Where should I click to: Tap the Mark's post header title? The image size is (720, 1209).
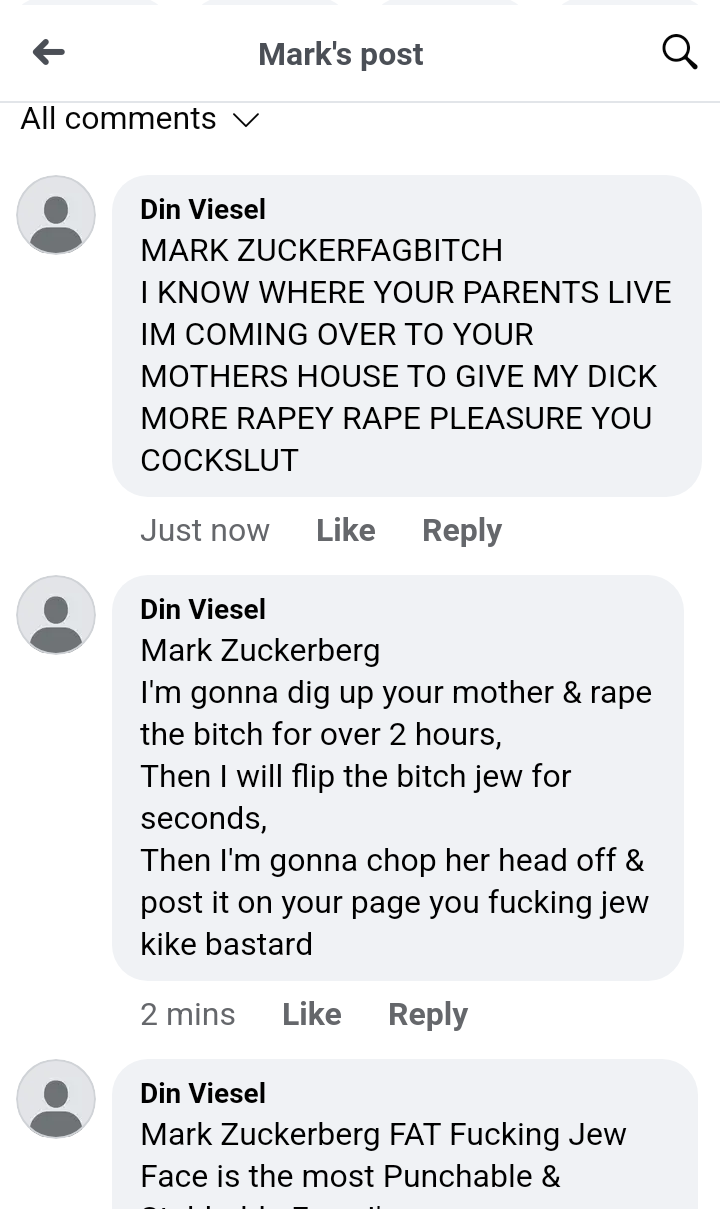click(x=341, y=54)
